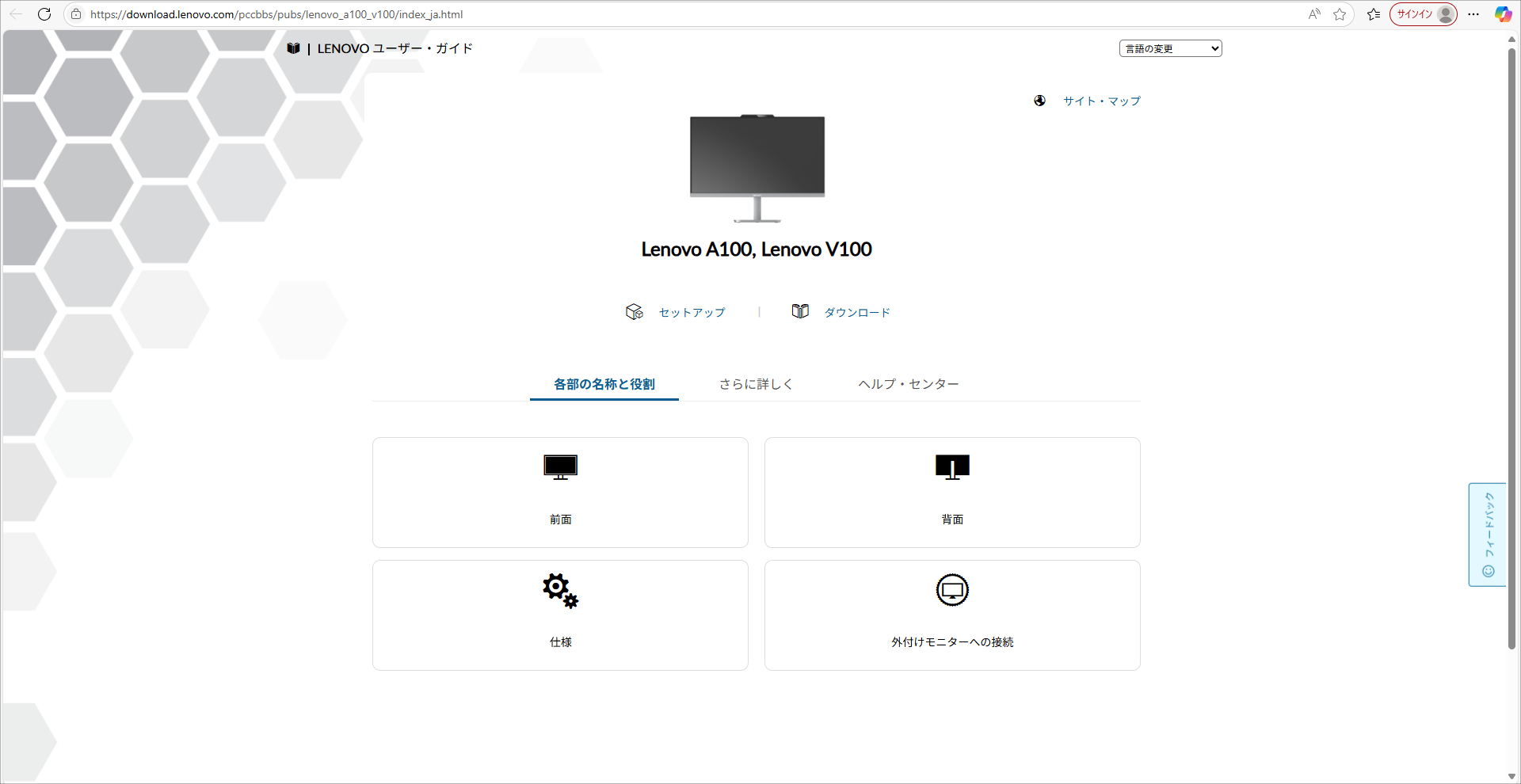Open the browser Settings and more menu
Screen dimensions: 1521x784
click(x=1473, y=14)
